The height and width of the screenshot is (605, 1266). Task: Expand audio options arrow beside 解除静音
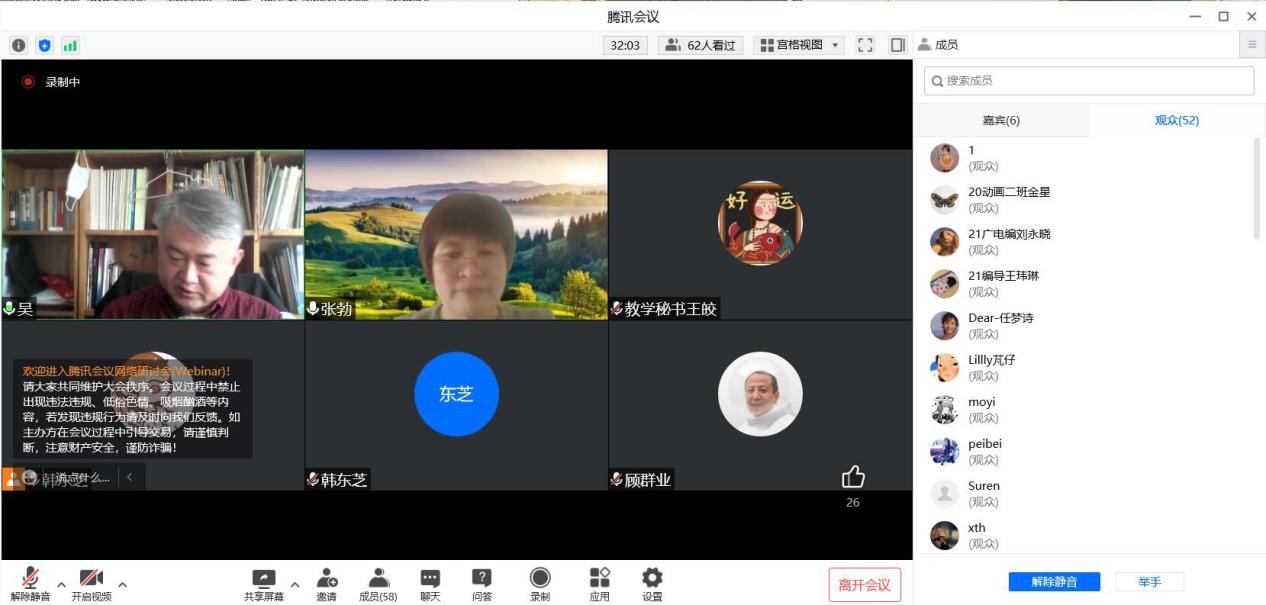point(61,584)
